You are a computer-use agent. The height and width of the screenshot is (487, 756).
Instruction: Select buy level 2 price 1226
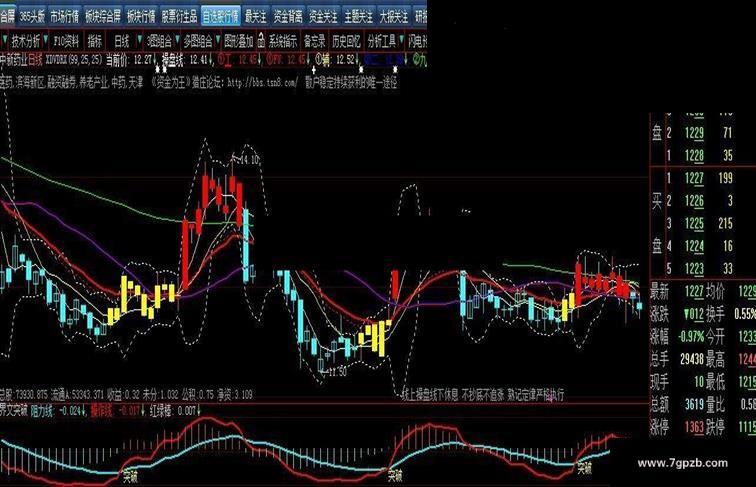(694, 201)
